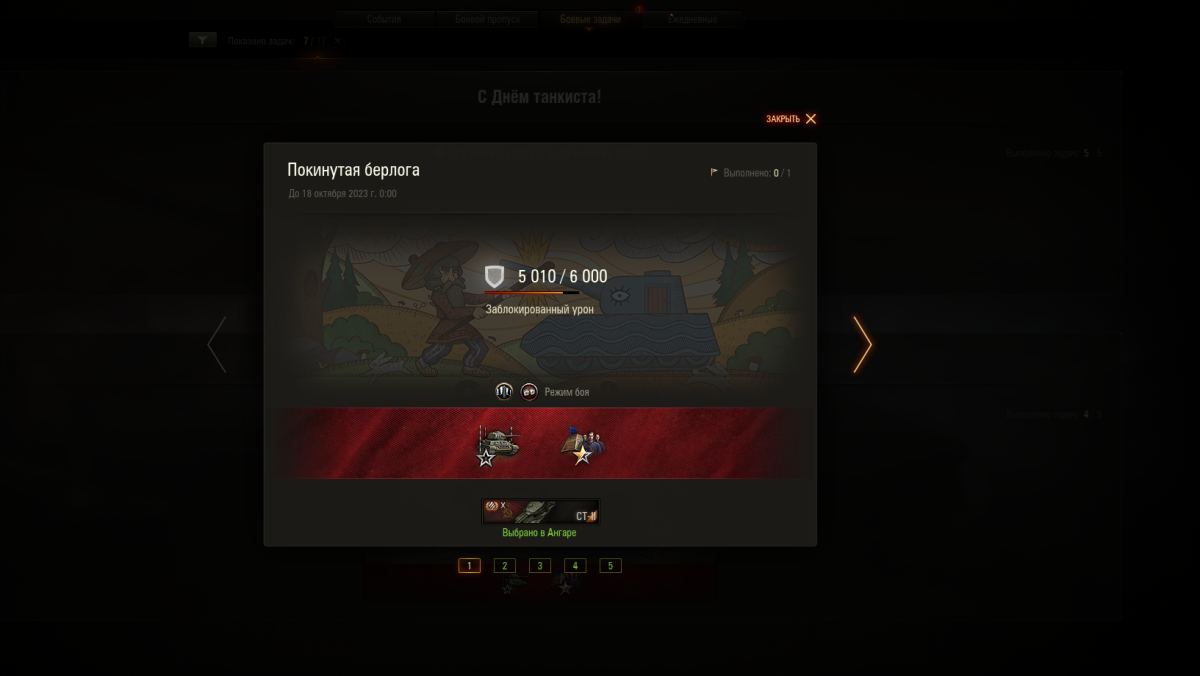Screen dimensions: 1200x676
Task: Click the random battle mode icon
Action: tap(504, 392)
